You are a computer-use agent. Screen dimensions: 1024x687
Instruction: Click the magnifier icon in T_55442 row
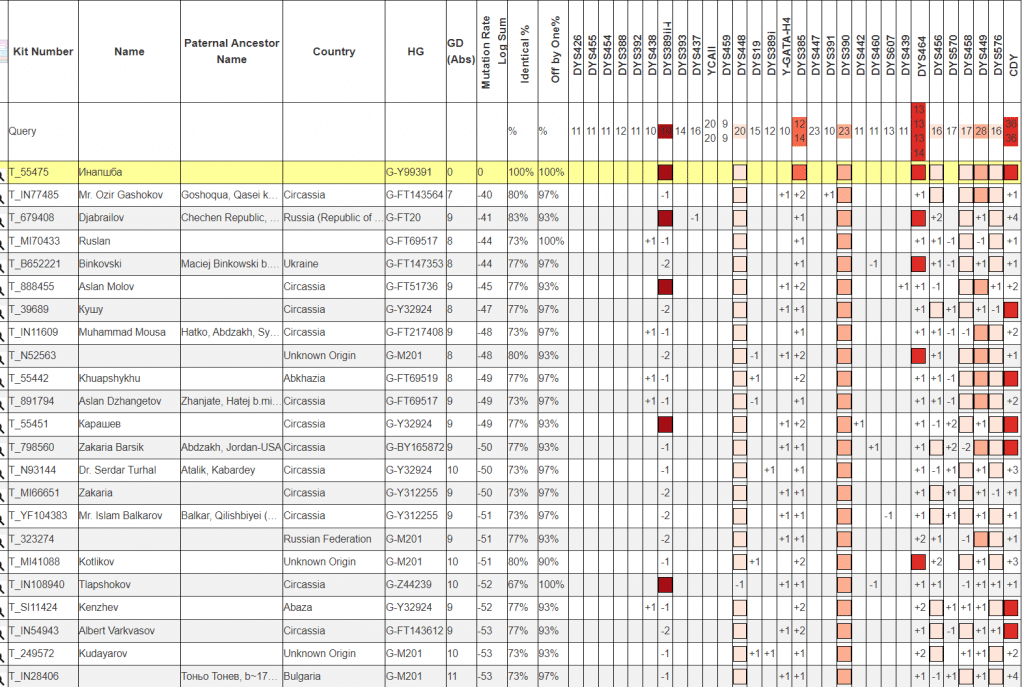[x=3, y=380]
